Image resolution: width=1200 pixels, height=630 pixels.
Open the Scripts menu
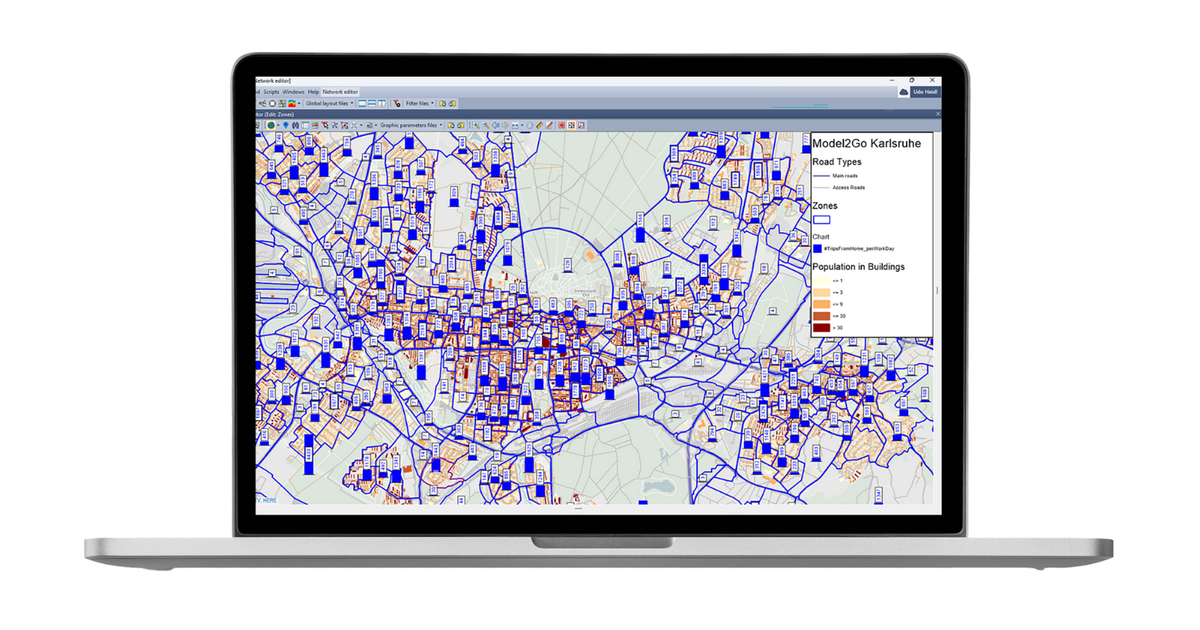click(x=271, y=91)
